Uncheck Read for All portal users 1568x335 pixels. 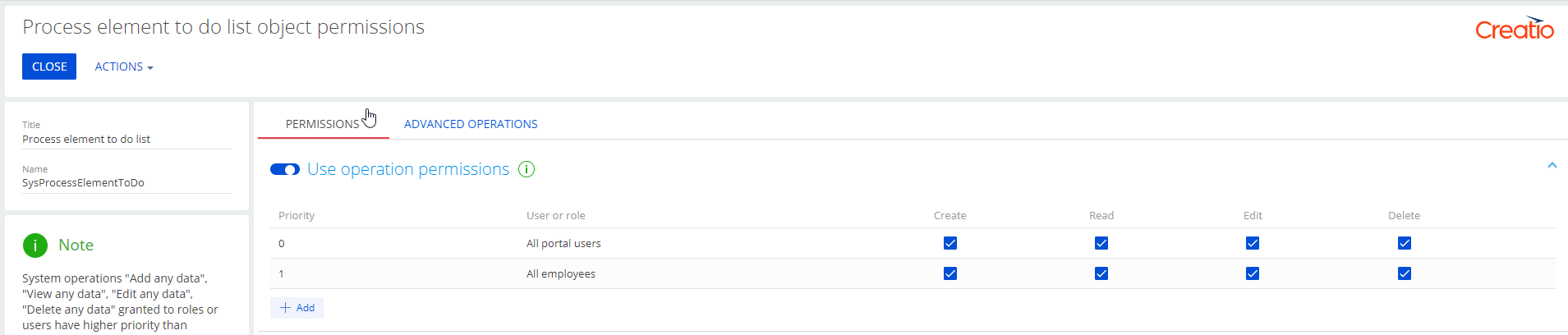[1101, 243]
